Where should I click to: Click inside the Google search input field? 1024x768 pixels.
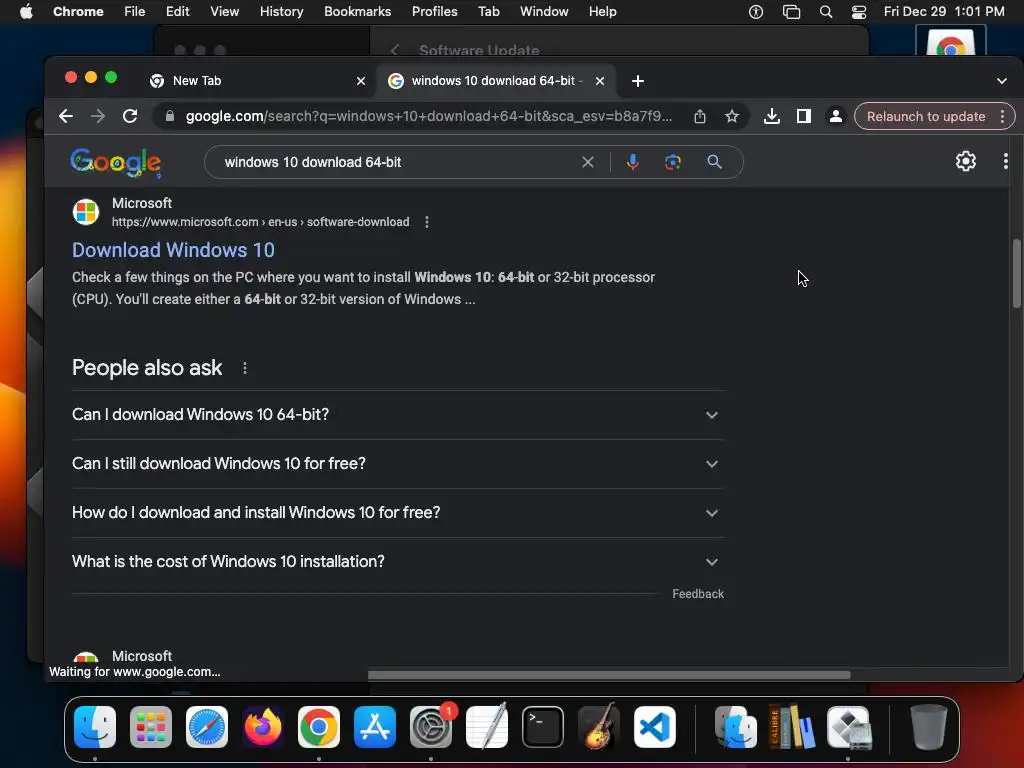point(398,162)
